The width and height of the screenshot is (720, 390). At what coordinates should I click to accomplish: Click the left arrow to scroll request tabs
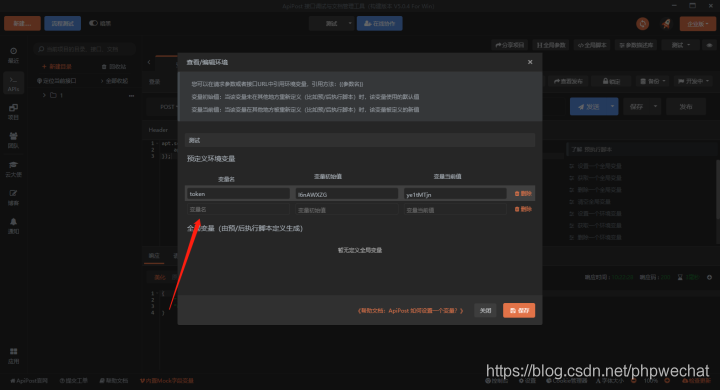(x=149, y=62)
